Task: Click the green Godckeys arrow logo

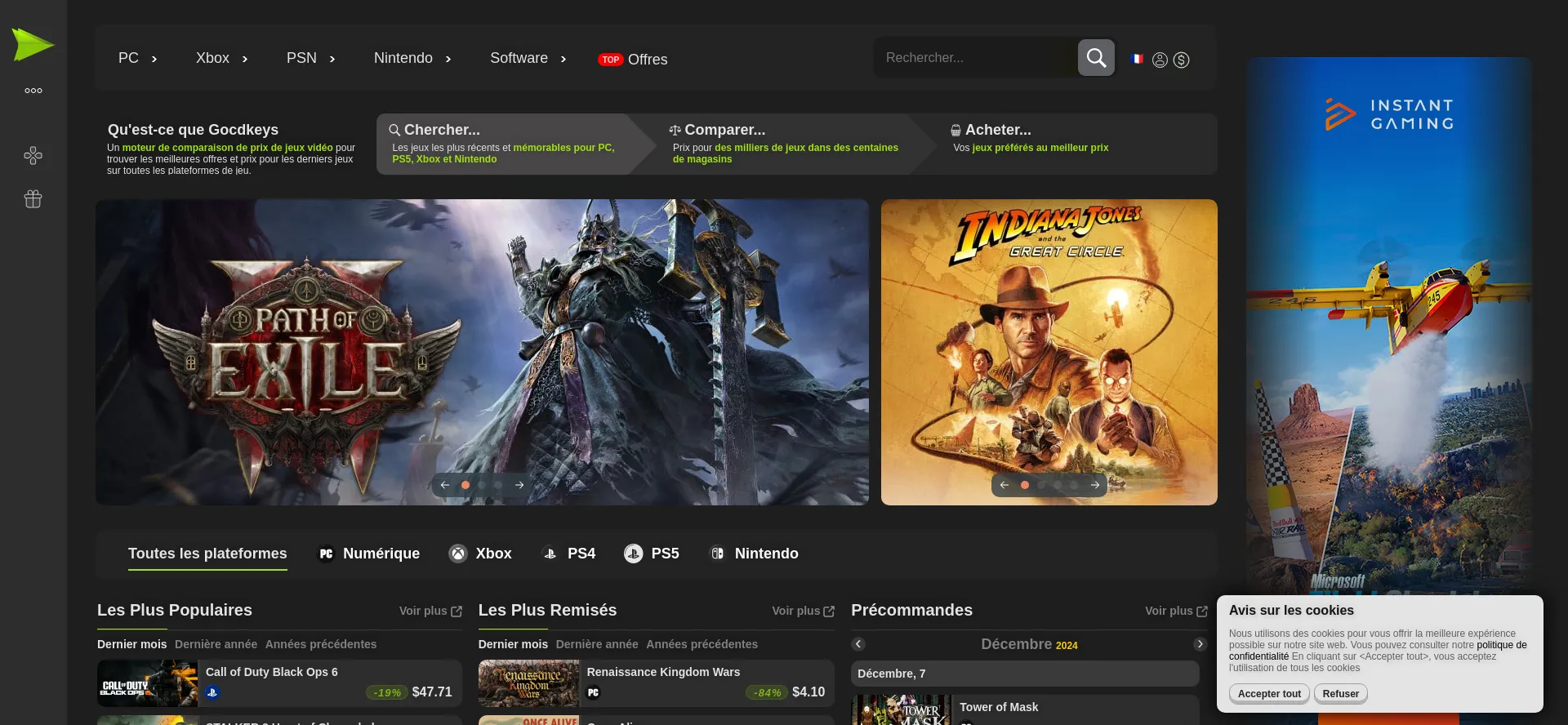Action: click(33, 45)
